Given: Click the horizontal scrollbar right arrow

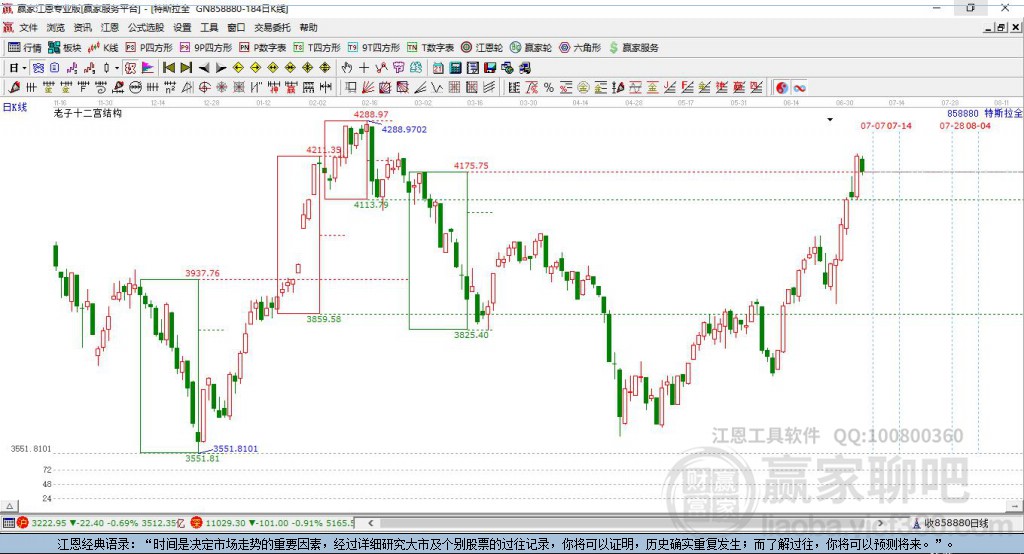Looking at the screenshot, I should 880,523.
